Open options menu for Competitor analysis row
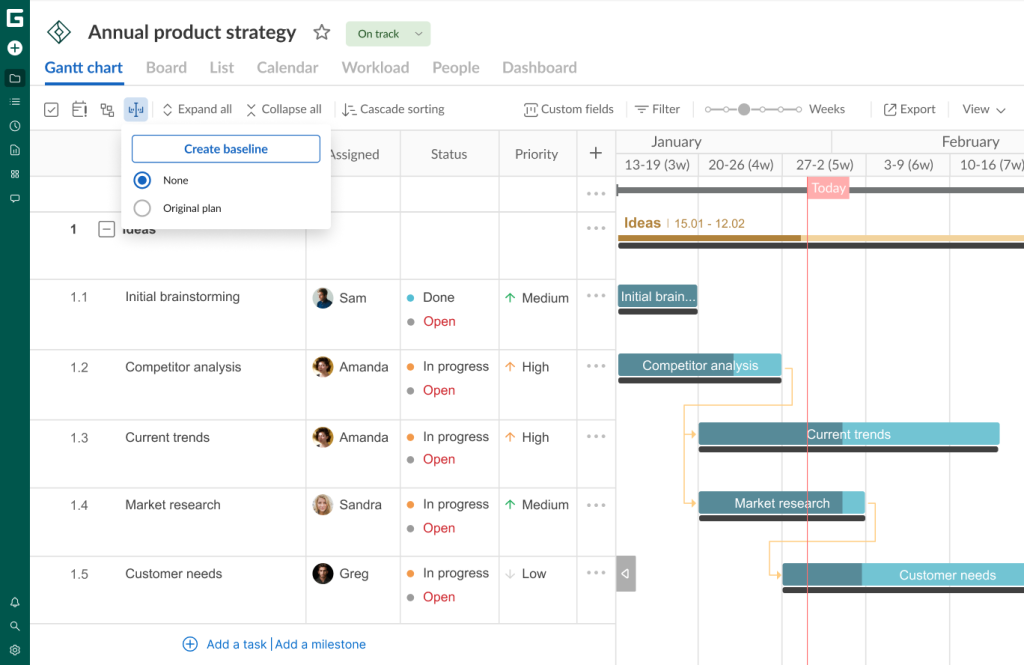 (x=595, y=366)
